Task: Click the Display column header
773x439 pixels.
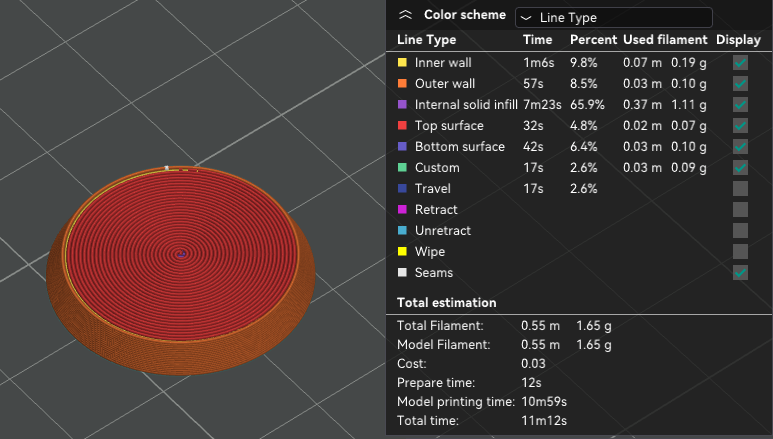Action: pos(738,40)
